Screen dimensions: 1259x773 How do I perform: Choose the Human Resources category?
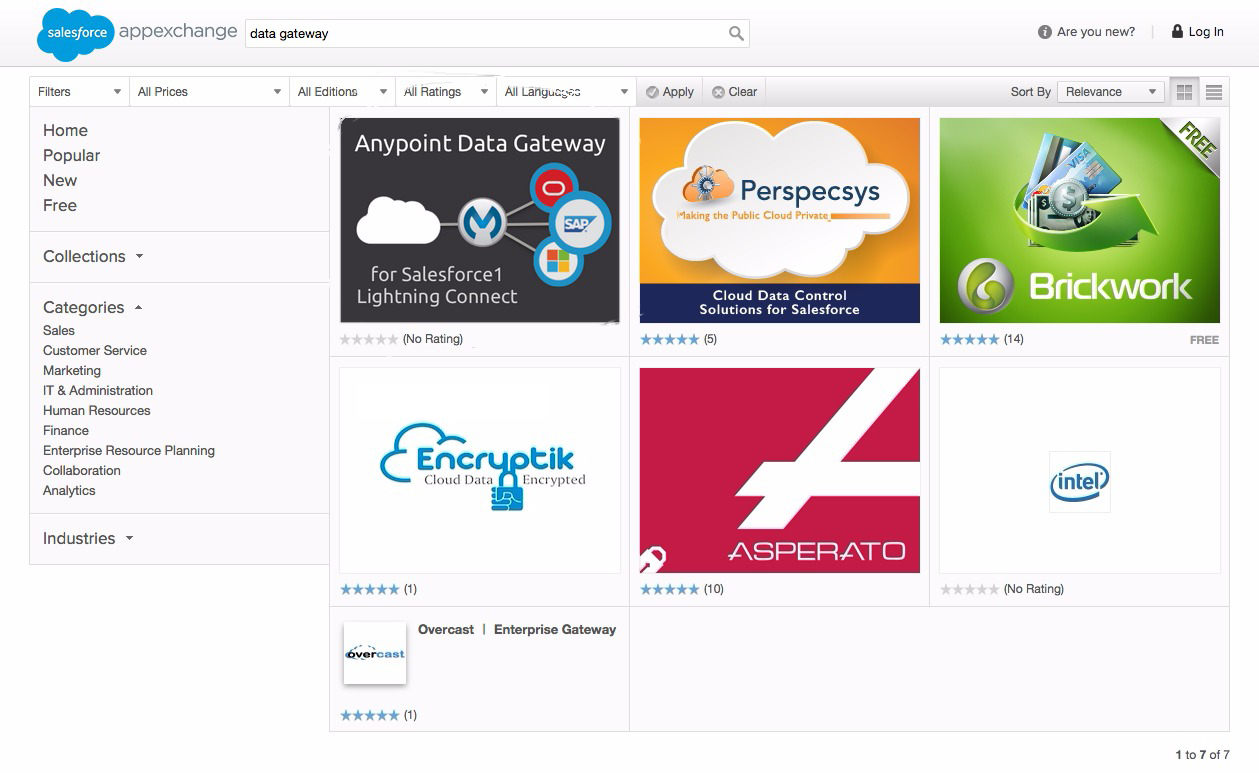(97, 410)
